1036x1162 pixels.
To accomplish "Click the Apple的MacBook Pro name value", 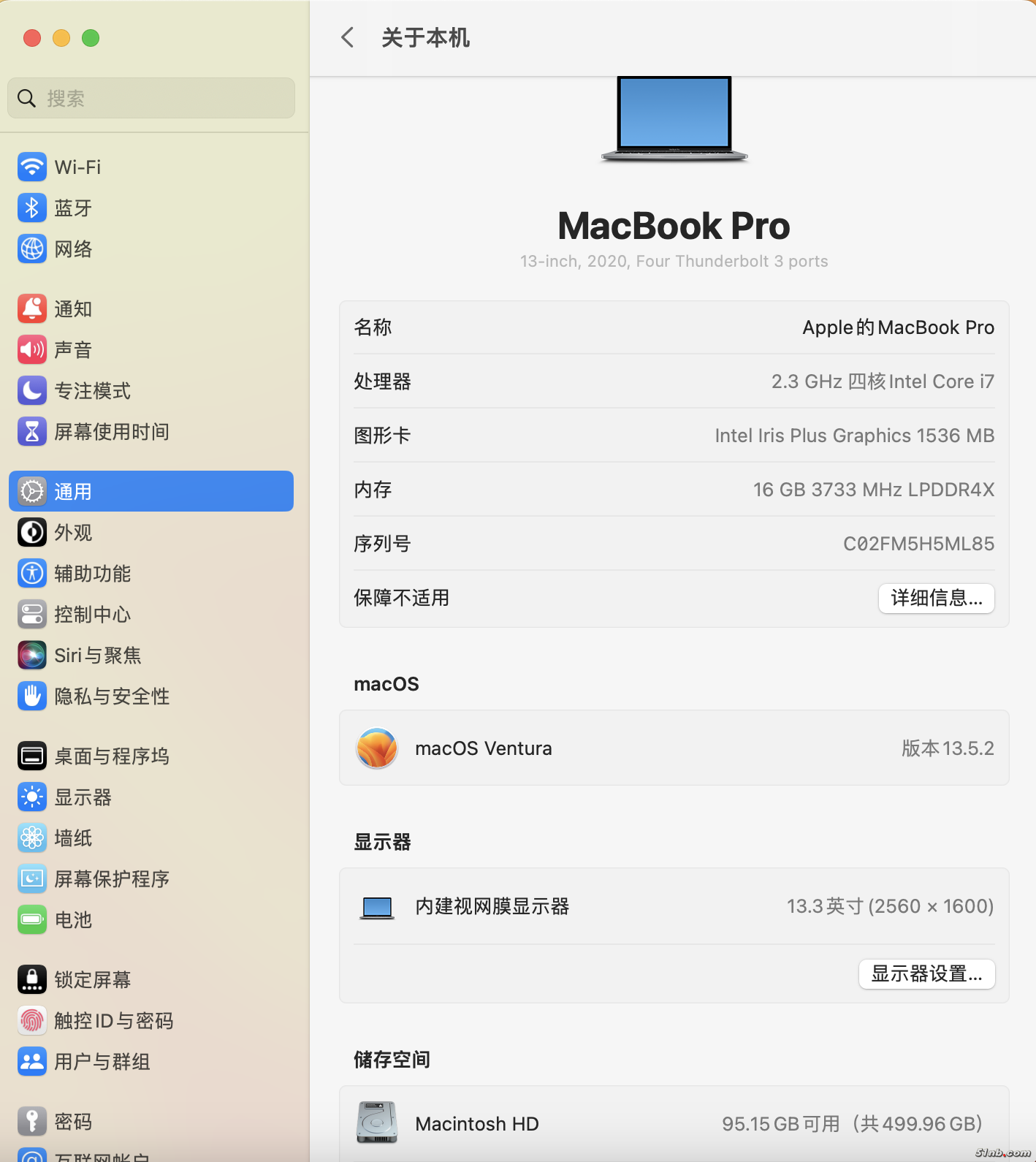I will (899, 327).
